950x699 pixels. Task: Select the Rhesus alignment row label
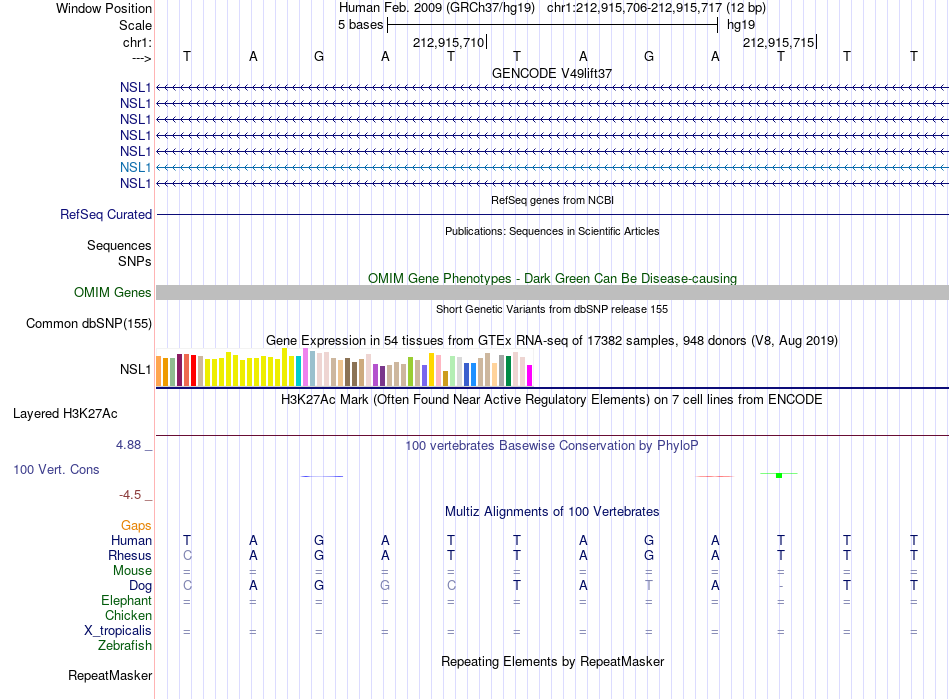point(130,555)
